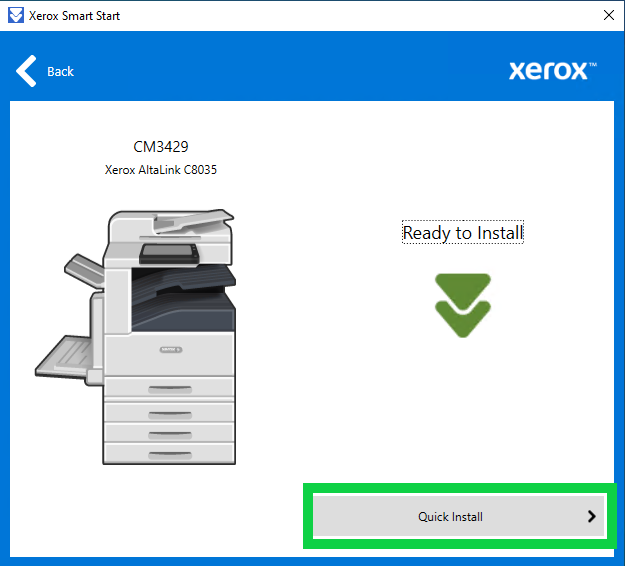Click the model text 'Xerox AltaLink C8035'
The image size is (625, 566).
click(x=161, y=170)
